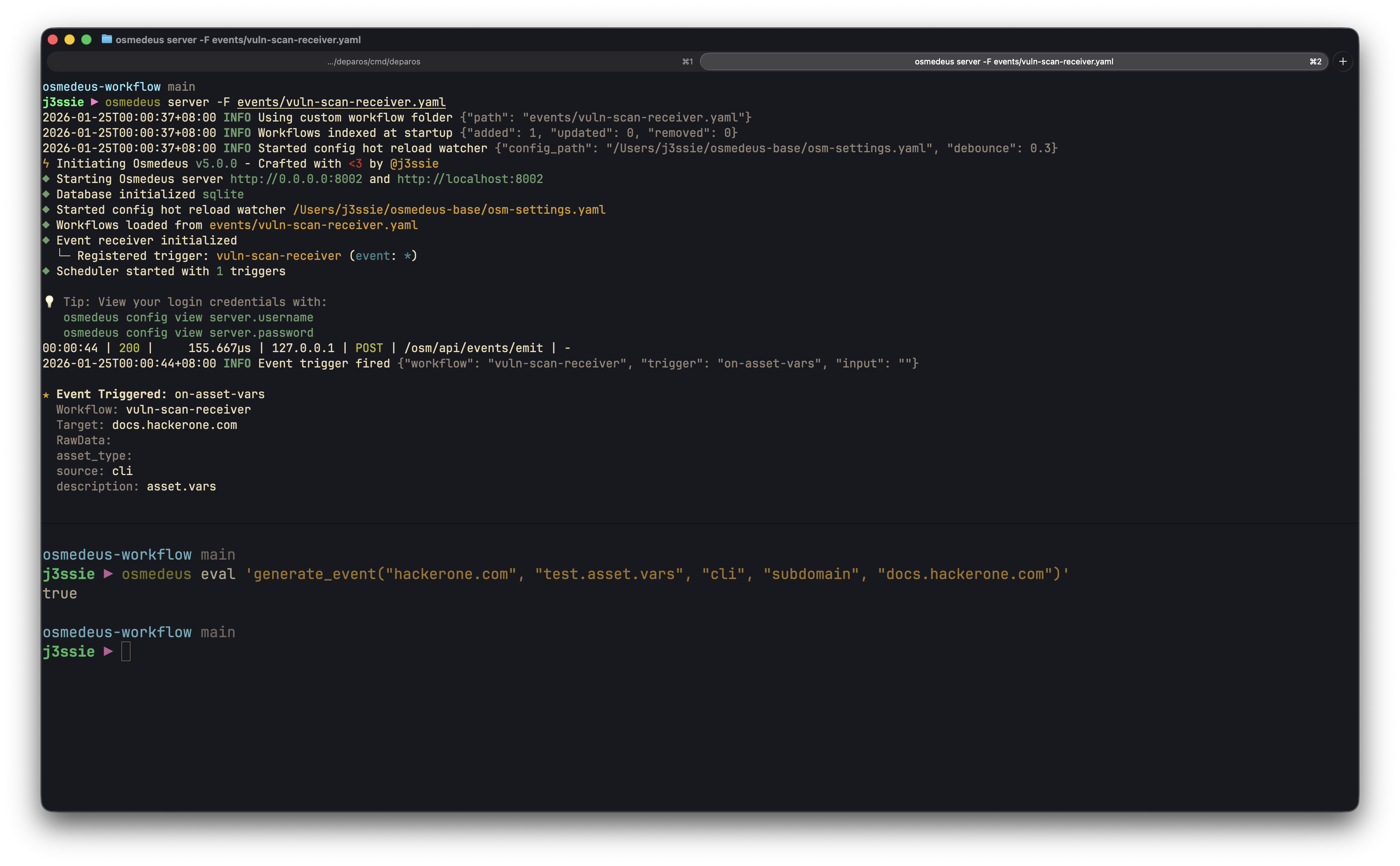The image size is (1400, 866).
Task: Click 'Registered trigger: vuln-scan-receiver' line
Action: (238, 256)
